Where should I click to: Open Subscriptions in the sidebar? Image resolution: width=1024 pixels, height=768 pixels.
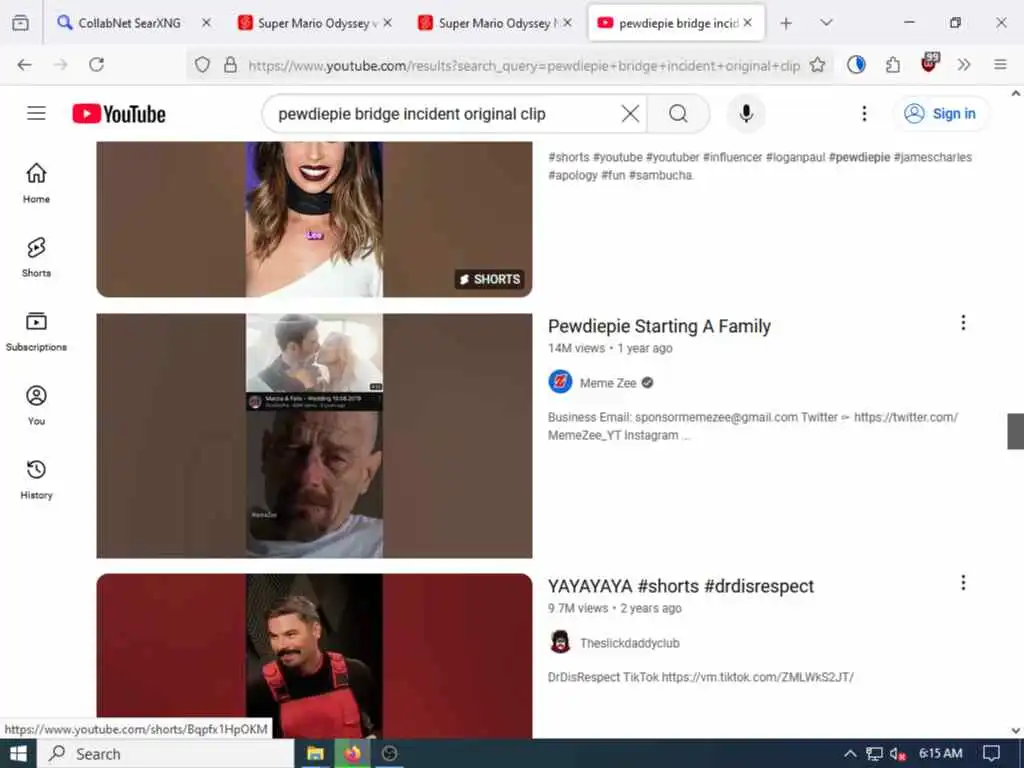(x=37, y=331)
